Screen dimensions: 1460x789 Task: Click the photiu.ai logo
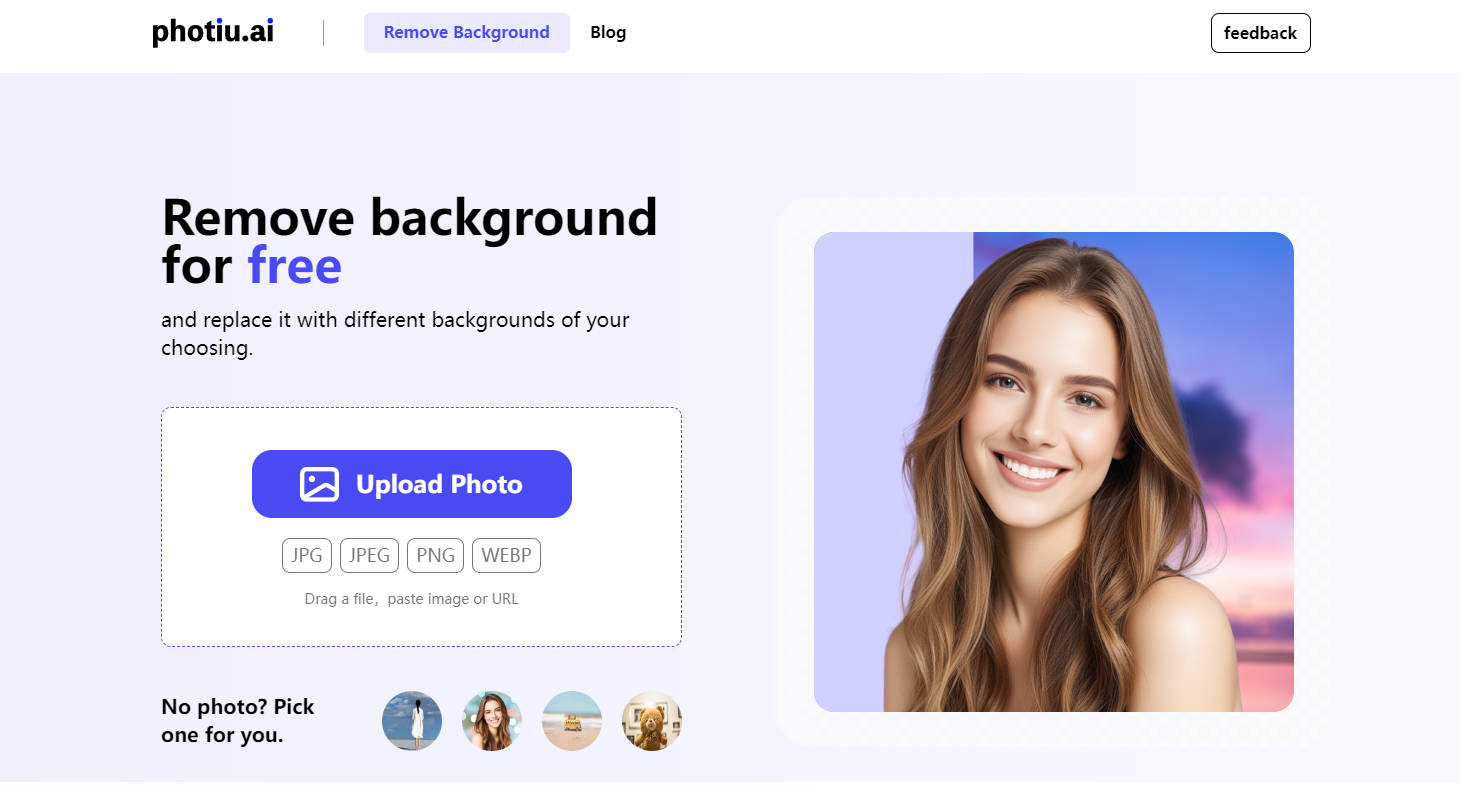[212, 32]
